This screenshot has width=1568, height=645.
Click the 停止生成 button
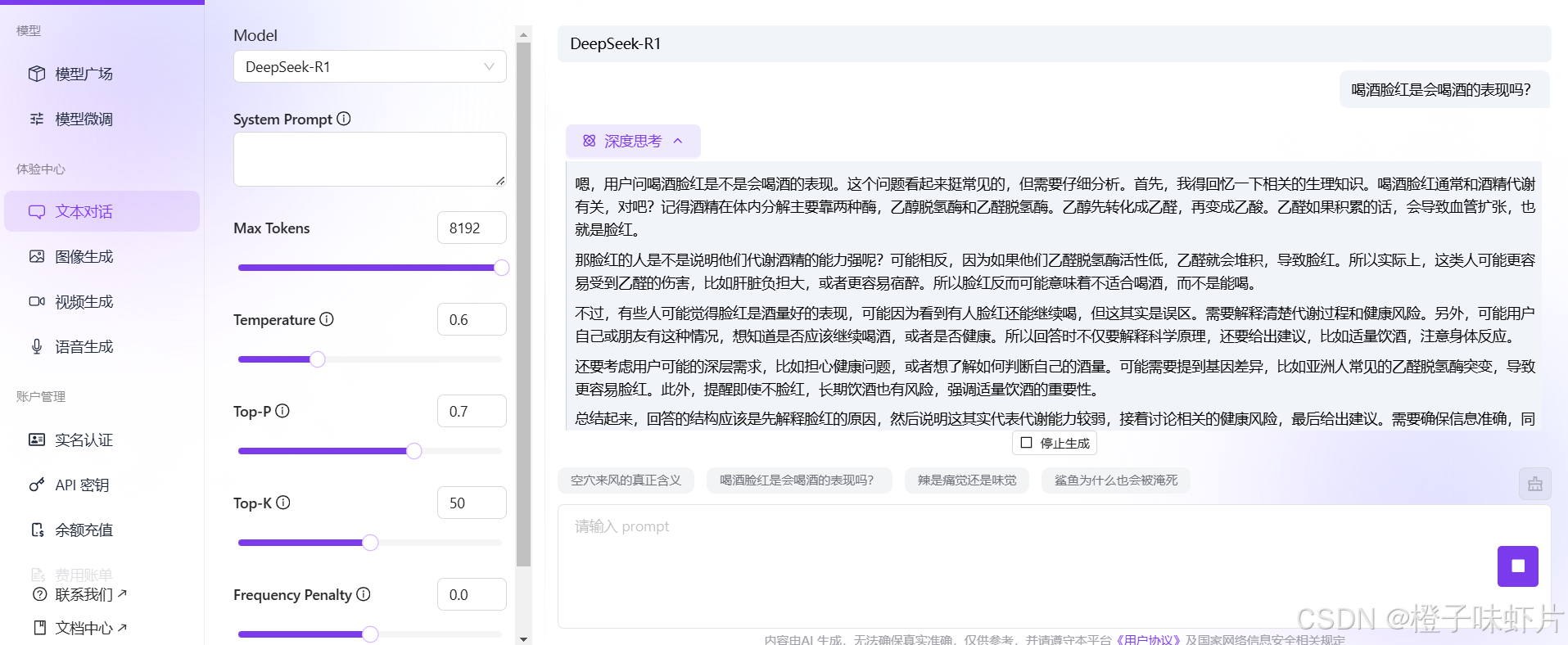(1055, 443)
